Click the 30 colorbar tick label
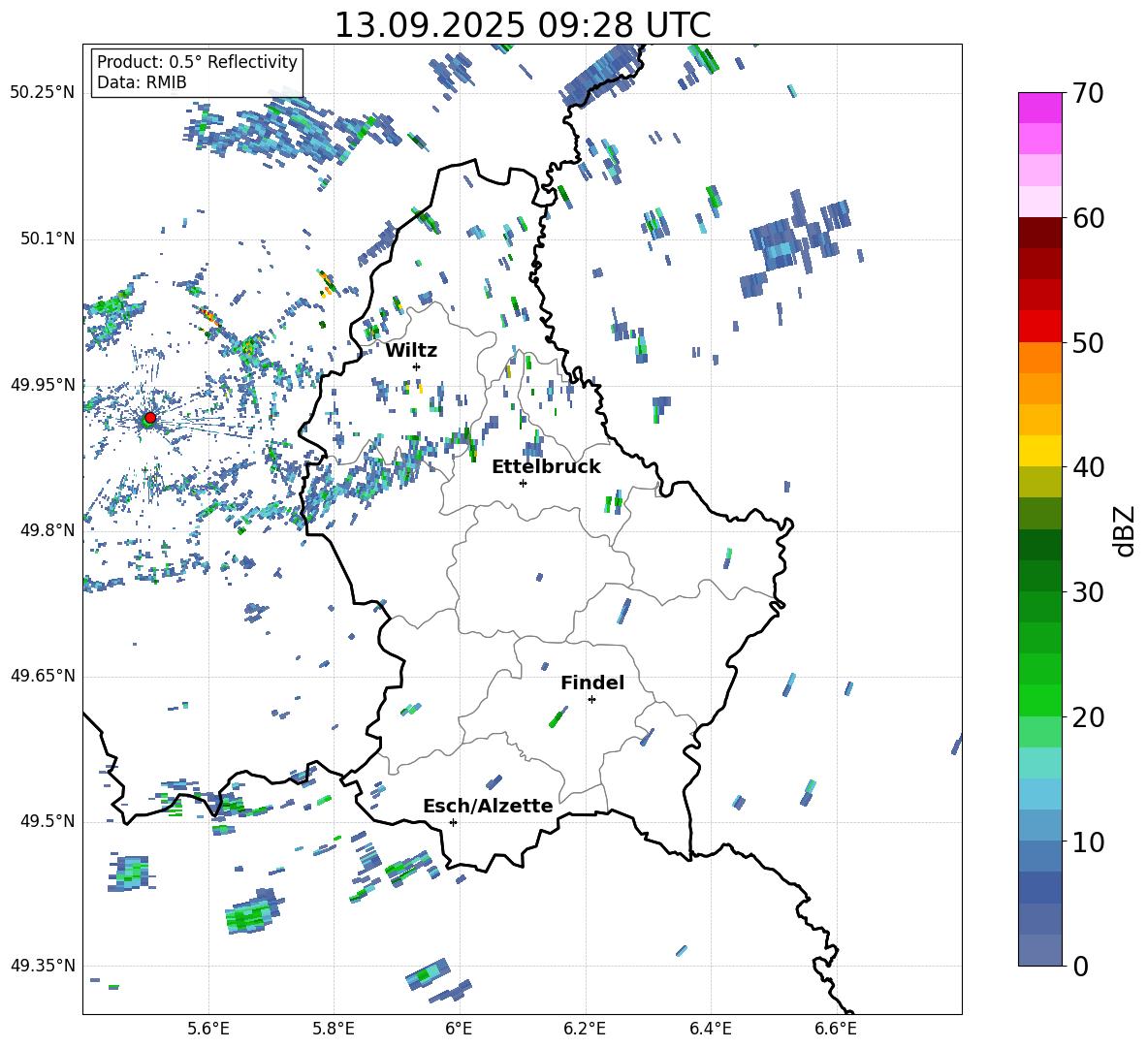 [x=1088, y=592]
